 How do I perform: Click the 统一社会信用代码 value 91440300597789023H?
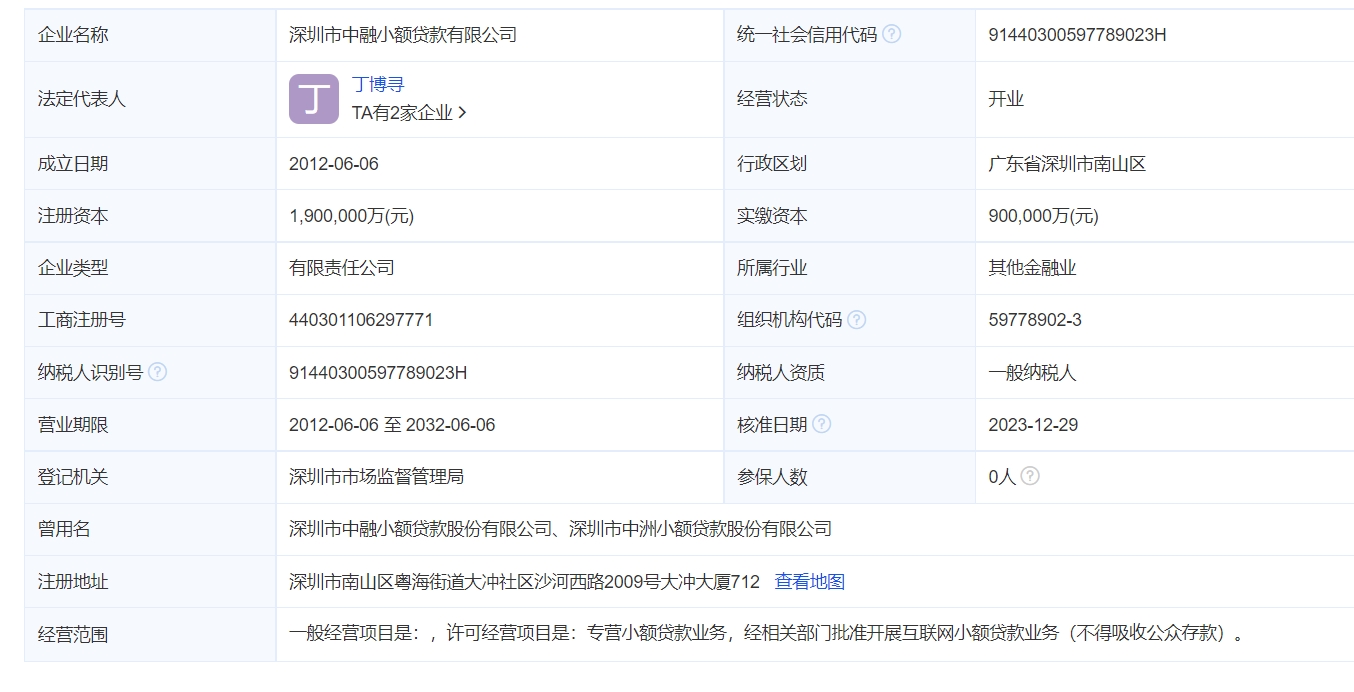click(x=1077, y=35)
